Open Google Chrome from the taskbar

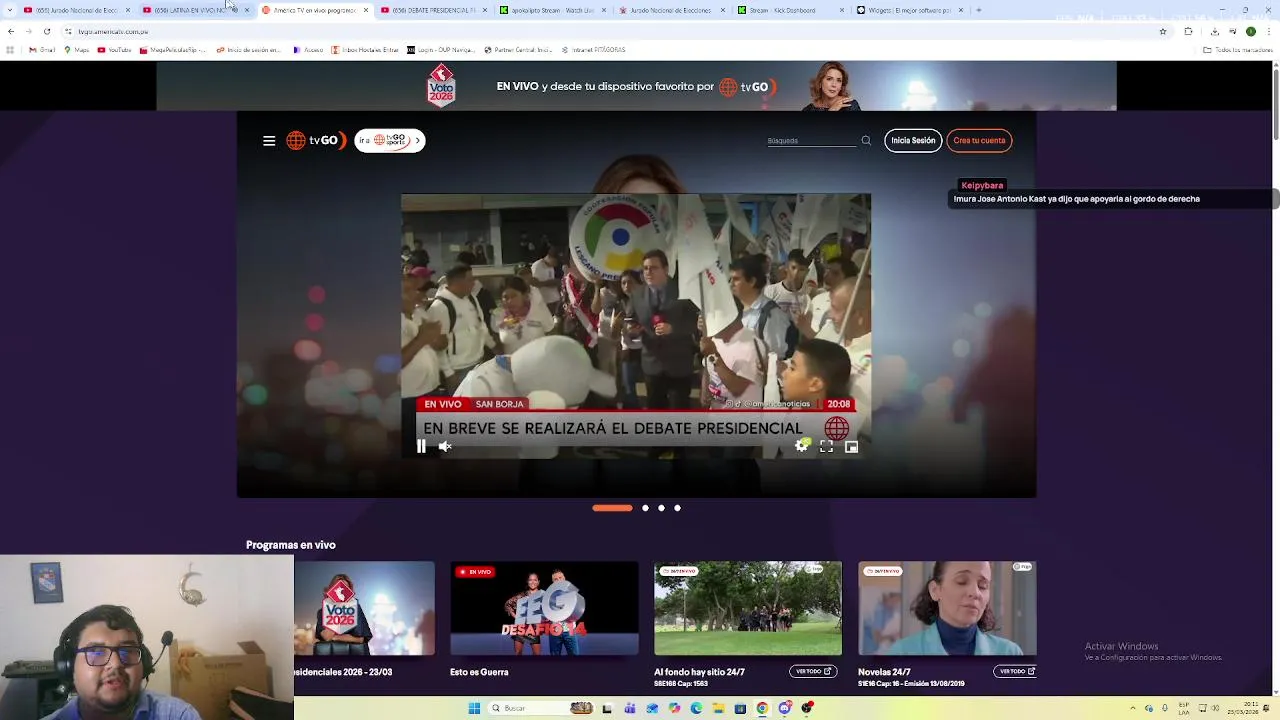tap(762, 708)
